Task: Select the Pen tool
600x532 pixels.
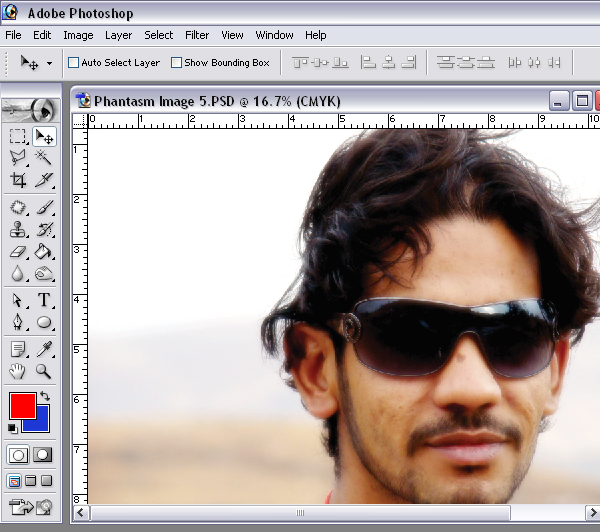Action: click(x=18, y=322)
